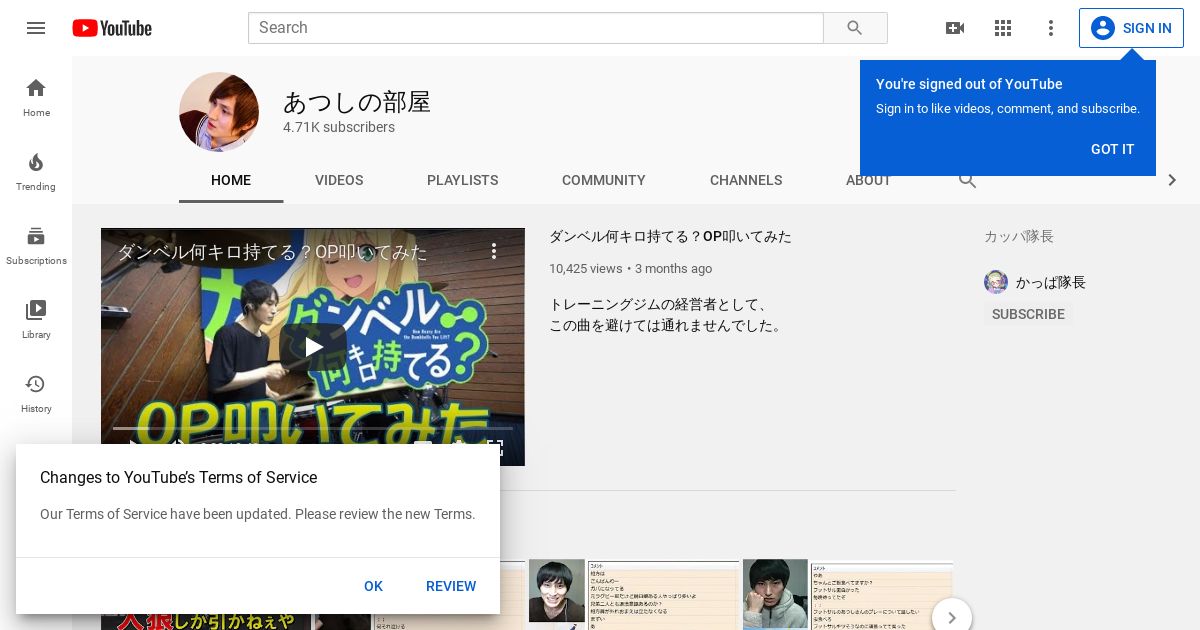Open the hamburger guide menu

coord(36,28)
